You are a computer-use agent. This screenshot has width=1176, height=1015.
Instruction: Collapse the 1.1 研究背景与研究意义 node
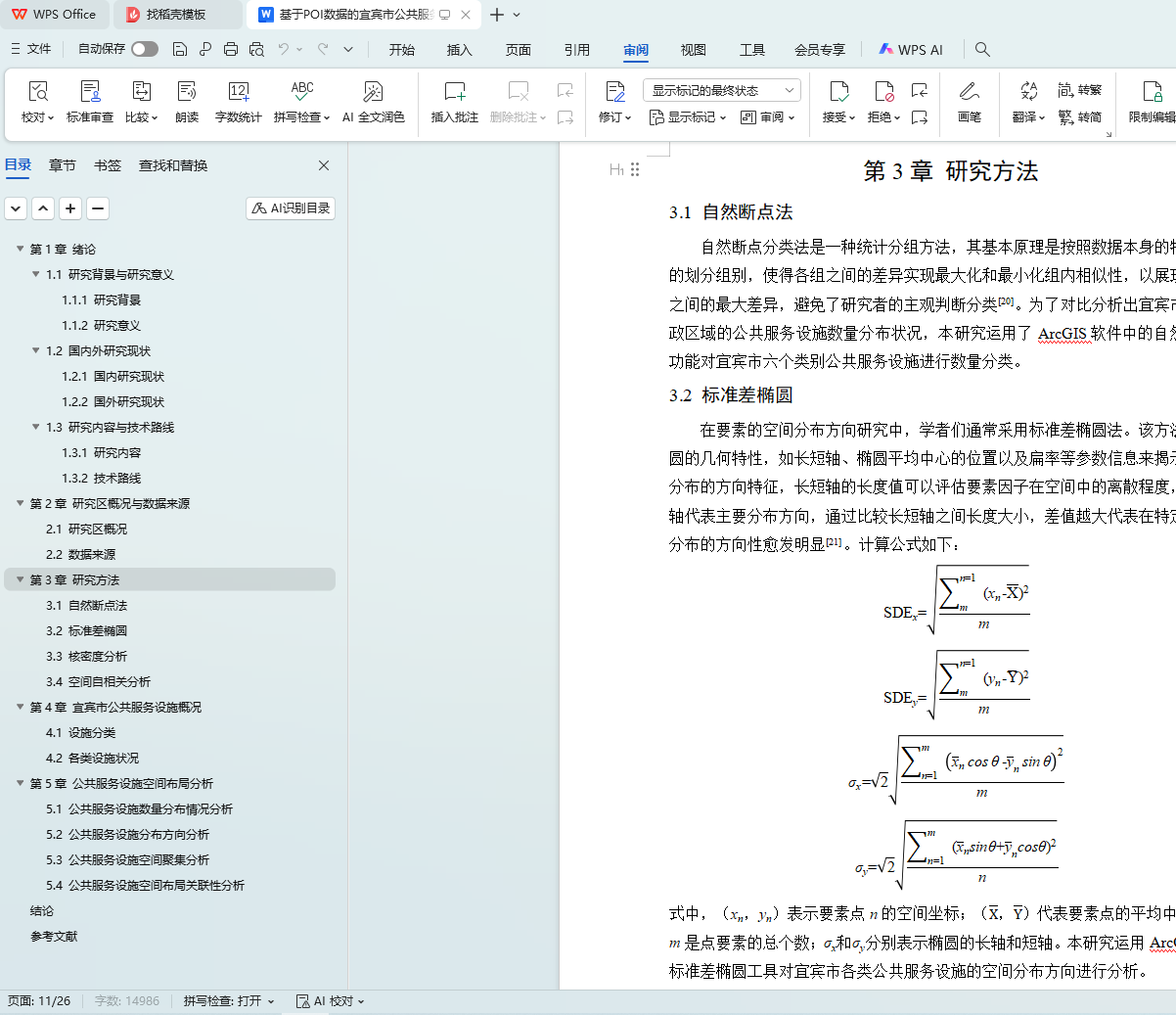click(36, 274)
